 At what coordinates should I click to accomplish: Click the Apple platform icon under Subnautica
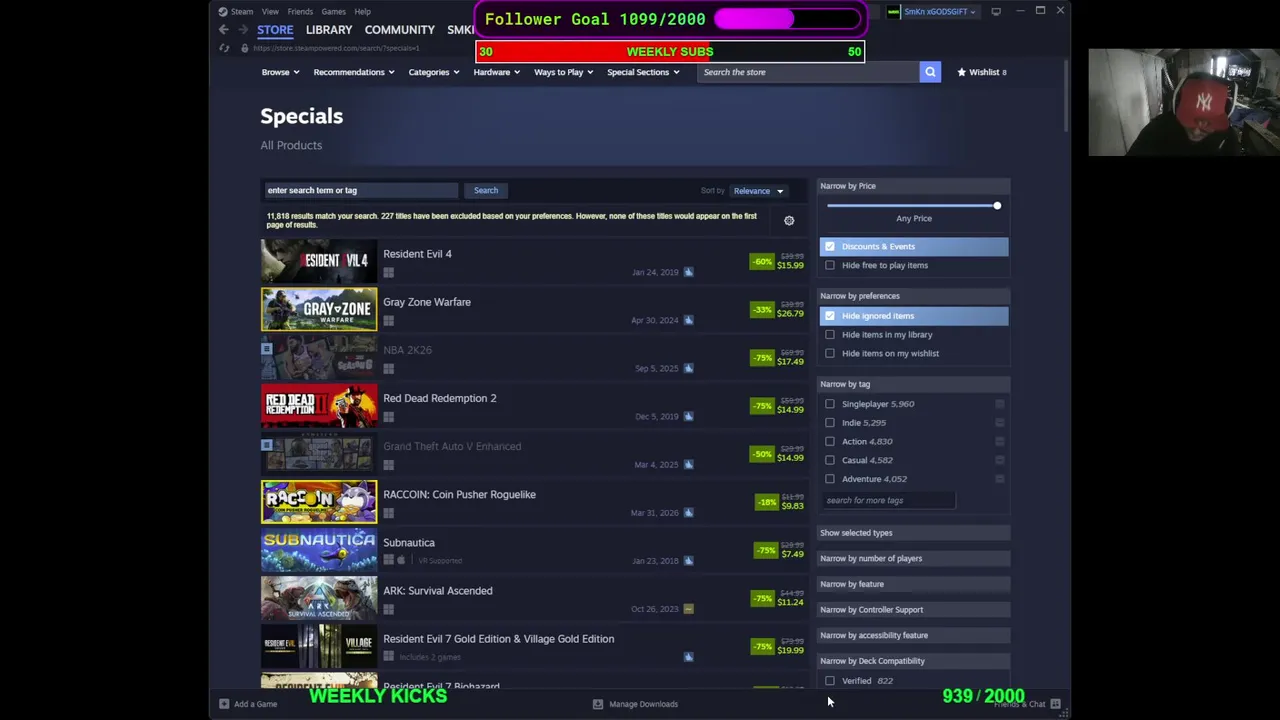(401, 561)
